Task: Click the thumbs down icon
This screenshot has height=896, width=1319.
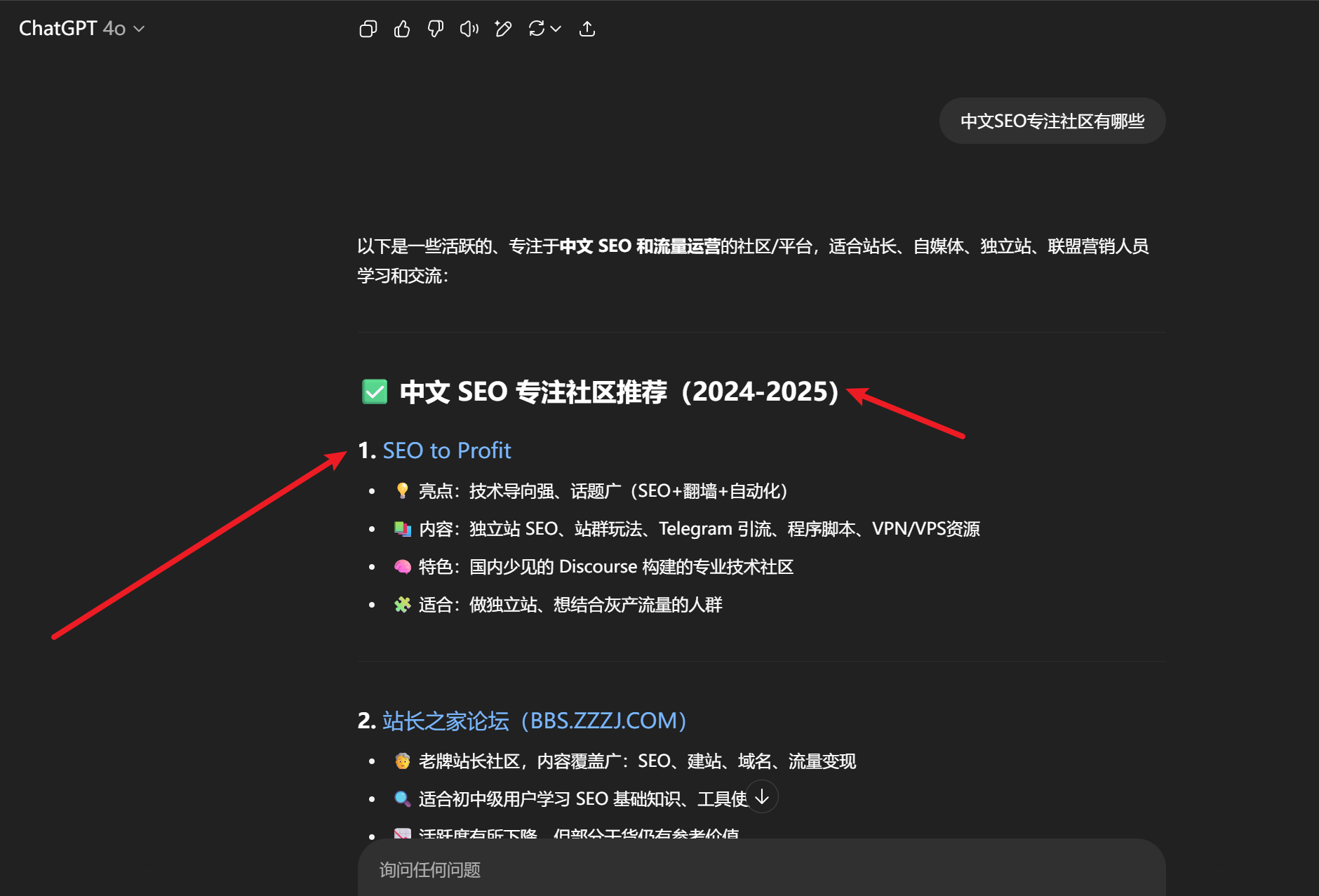Action: point(436,29)
